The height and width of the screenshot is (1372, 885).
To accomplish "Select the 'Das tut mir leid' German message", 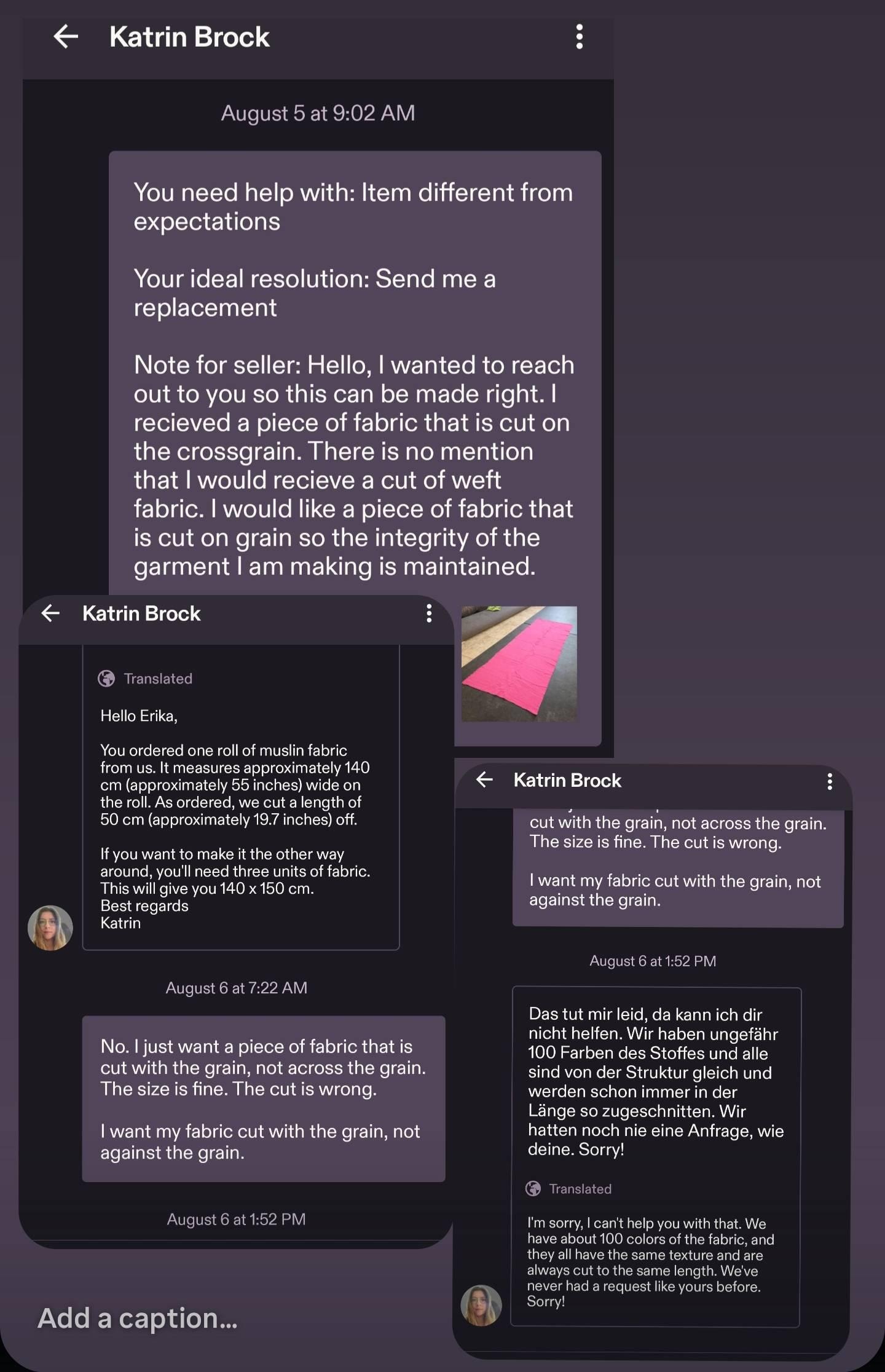I will (656, 1082).
